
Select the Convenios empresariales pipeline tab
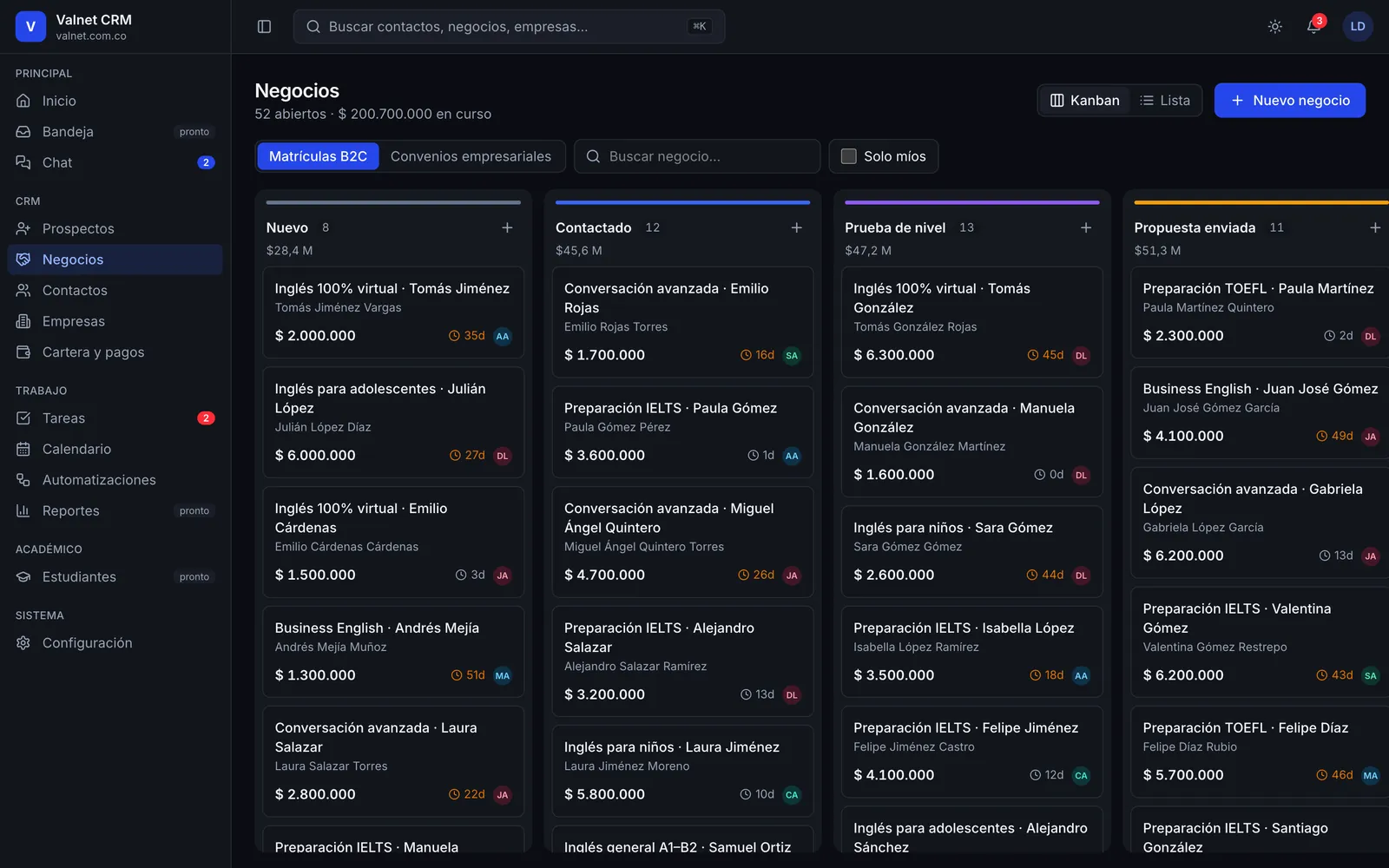pyautogui.click(x=471, y=156)
